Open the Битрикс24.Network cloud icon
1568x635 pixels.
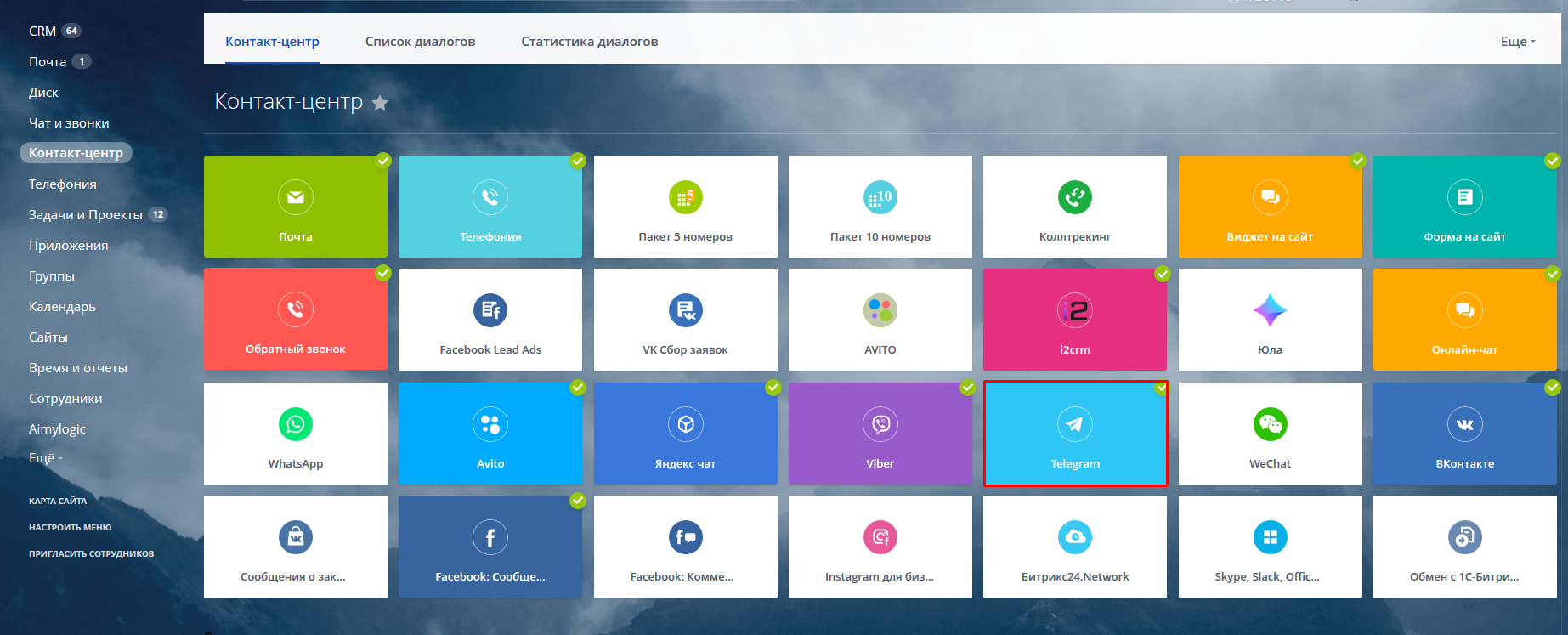pos(1075,537)
